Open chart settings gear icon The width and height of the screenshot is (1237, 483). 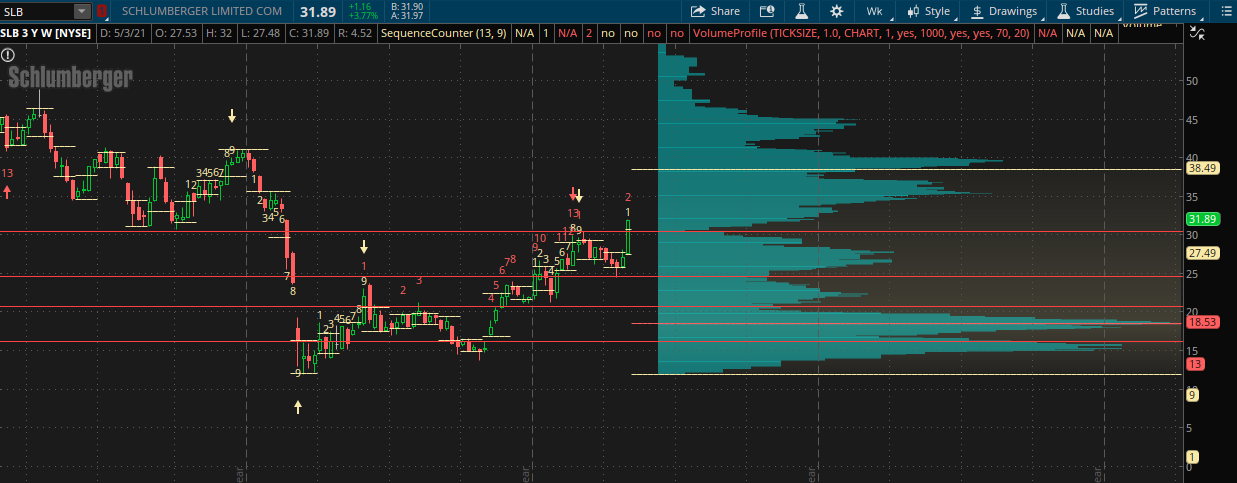coord(836,11)
